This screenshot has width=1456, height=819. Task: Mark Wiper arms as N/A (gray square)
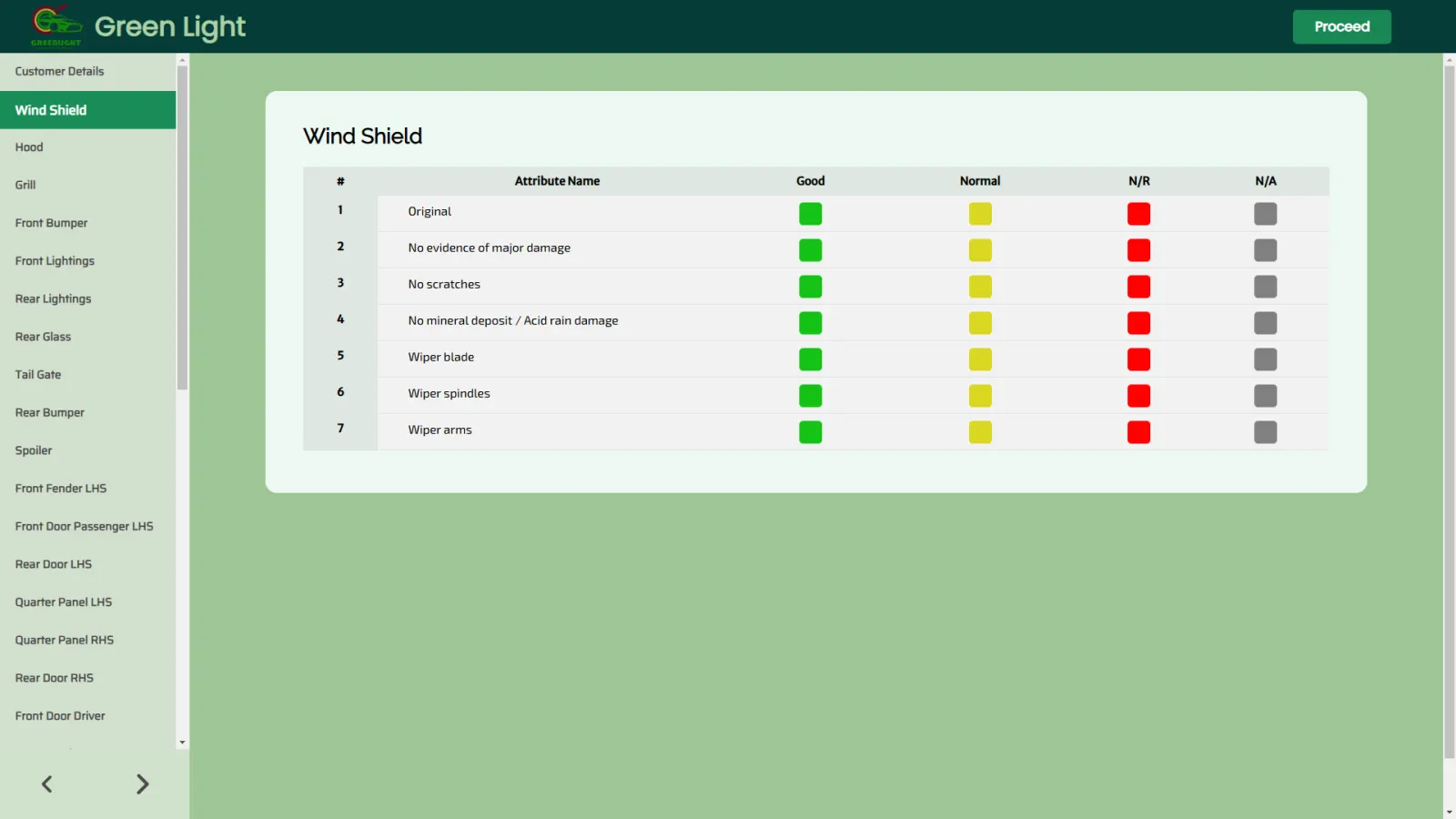[x=1265, y=432]
